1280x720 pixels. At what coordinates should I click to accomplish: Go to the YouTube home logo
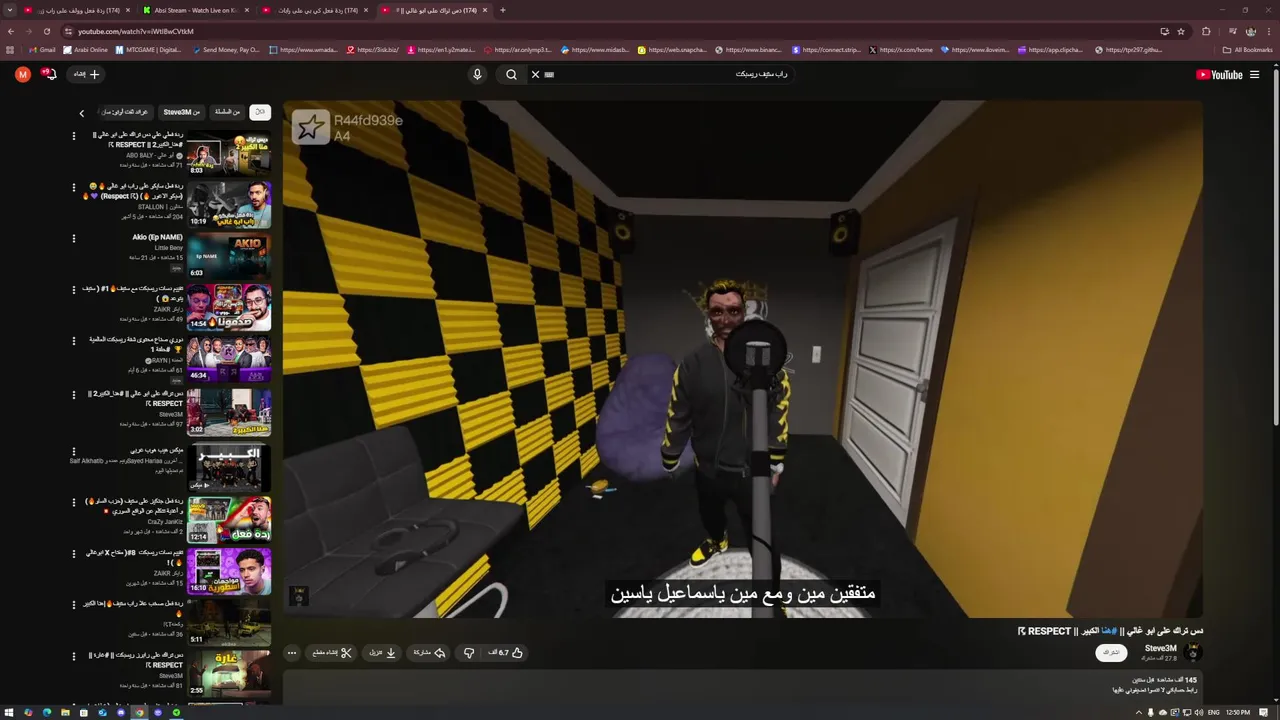pos(1219,74)
